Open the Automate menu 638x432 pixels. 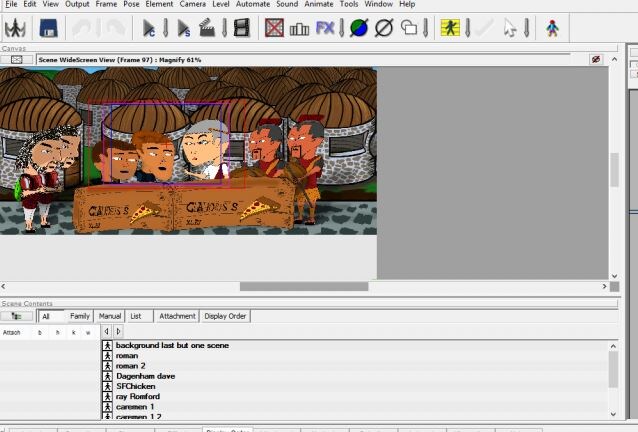(x=253, y=4)
